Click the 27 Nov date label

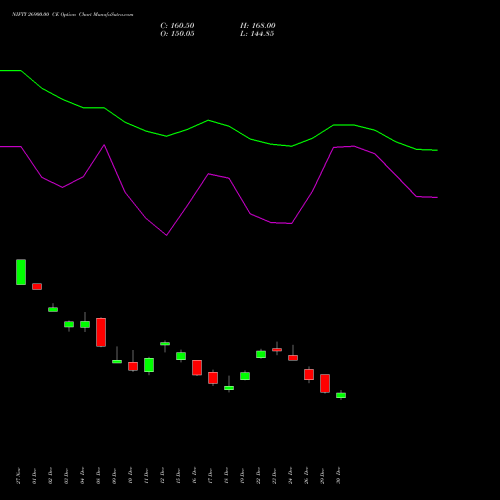coord(19,476)
